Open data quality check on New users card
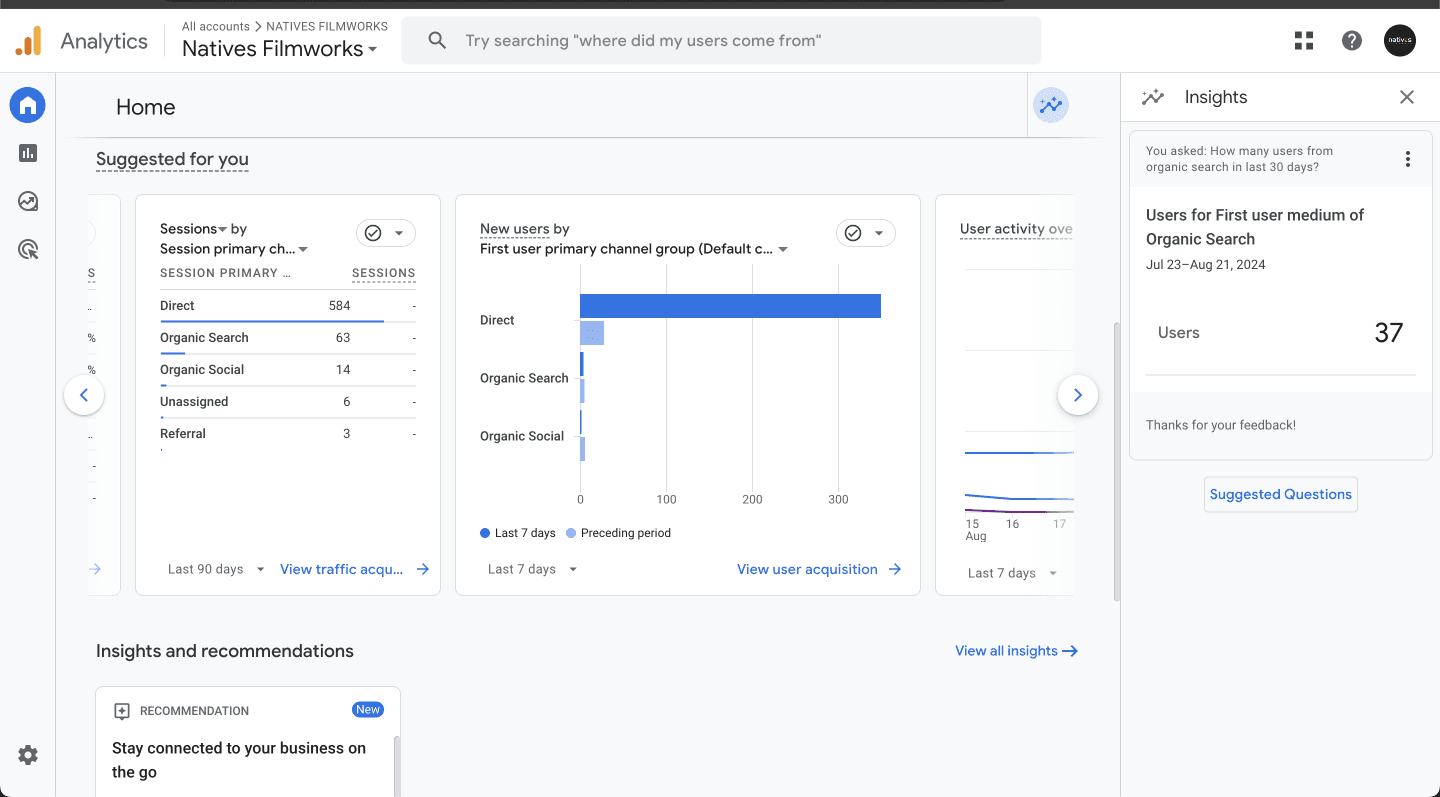 click(866, 233)
